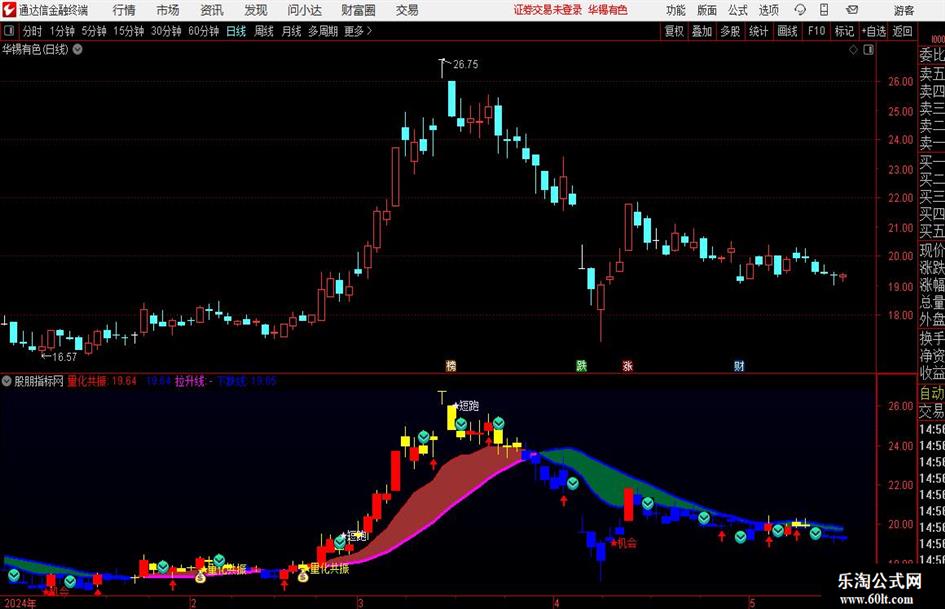
Task: Open the mail envelope icon
Action: tap(852, 10)
